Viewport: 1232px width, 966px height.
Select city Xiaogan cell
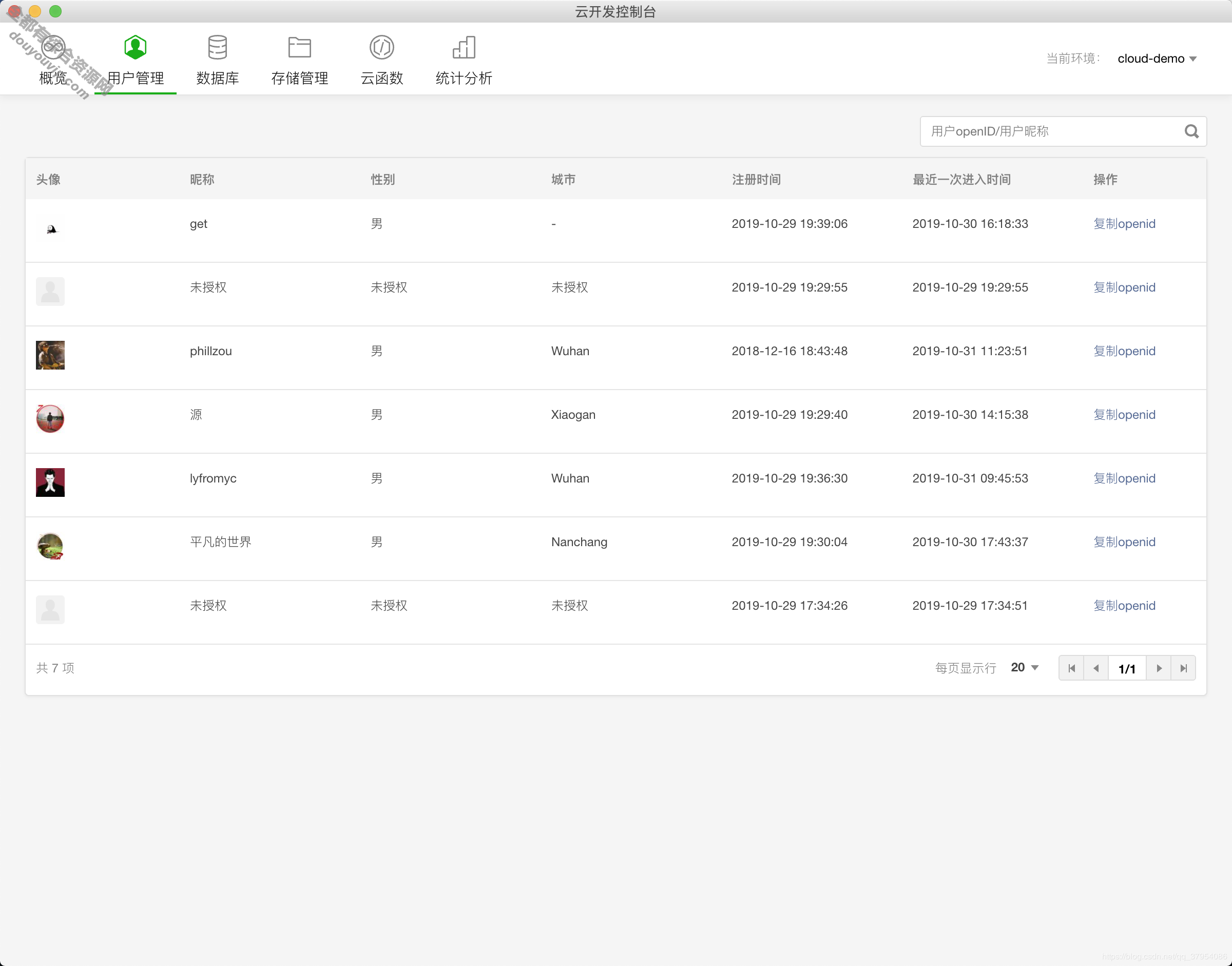573,415
